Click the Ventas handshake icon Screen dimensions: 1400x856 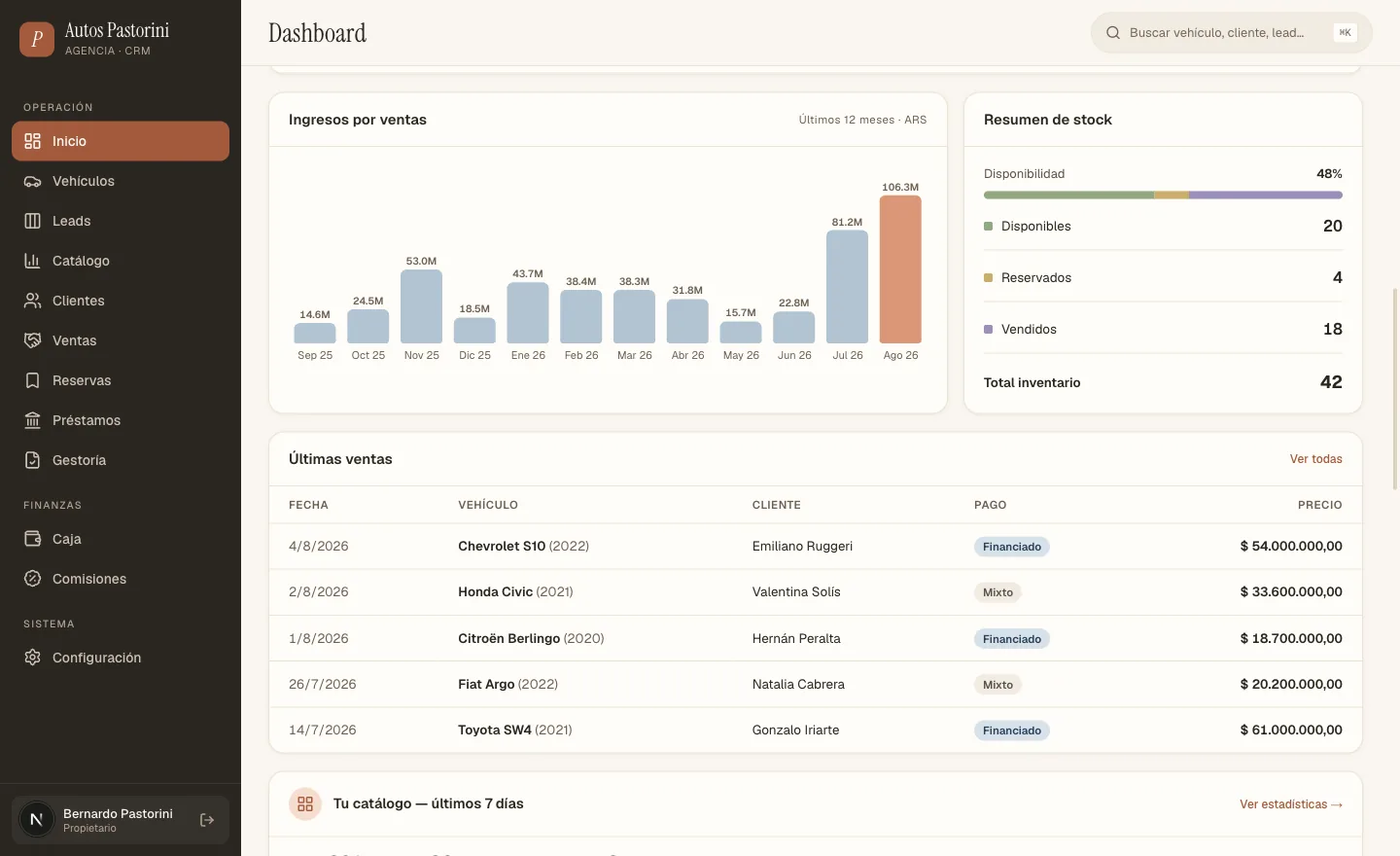coord(32,340)
